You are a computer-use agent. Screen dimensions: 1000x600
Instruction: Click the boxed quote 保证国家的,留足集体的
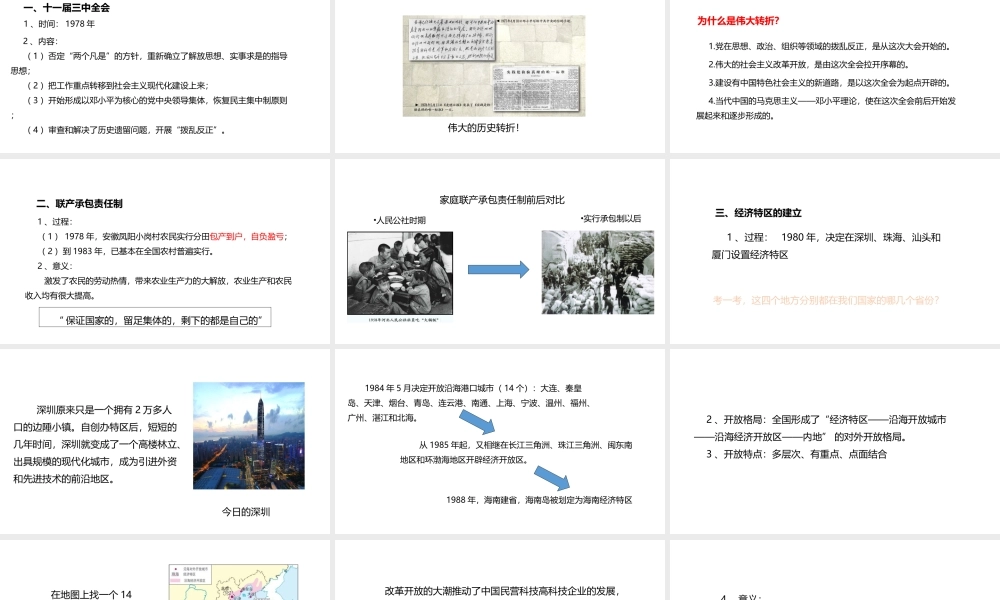[x=155, y=318]
